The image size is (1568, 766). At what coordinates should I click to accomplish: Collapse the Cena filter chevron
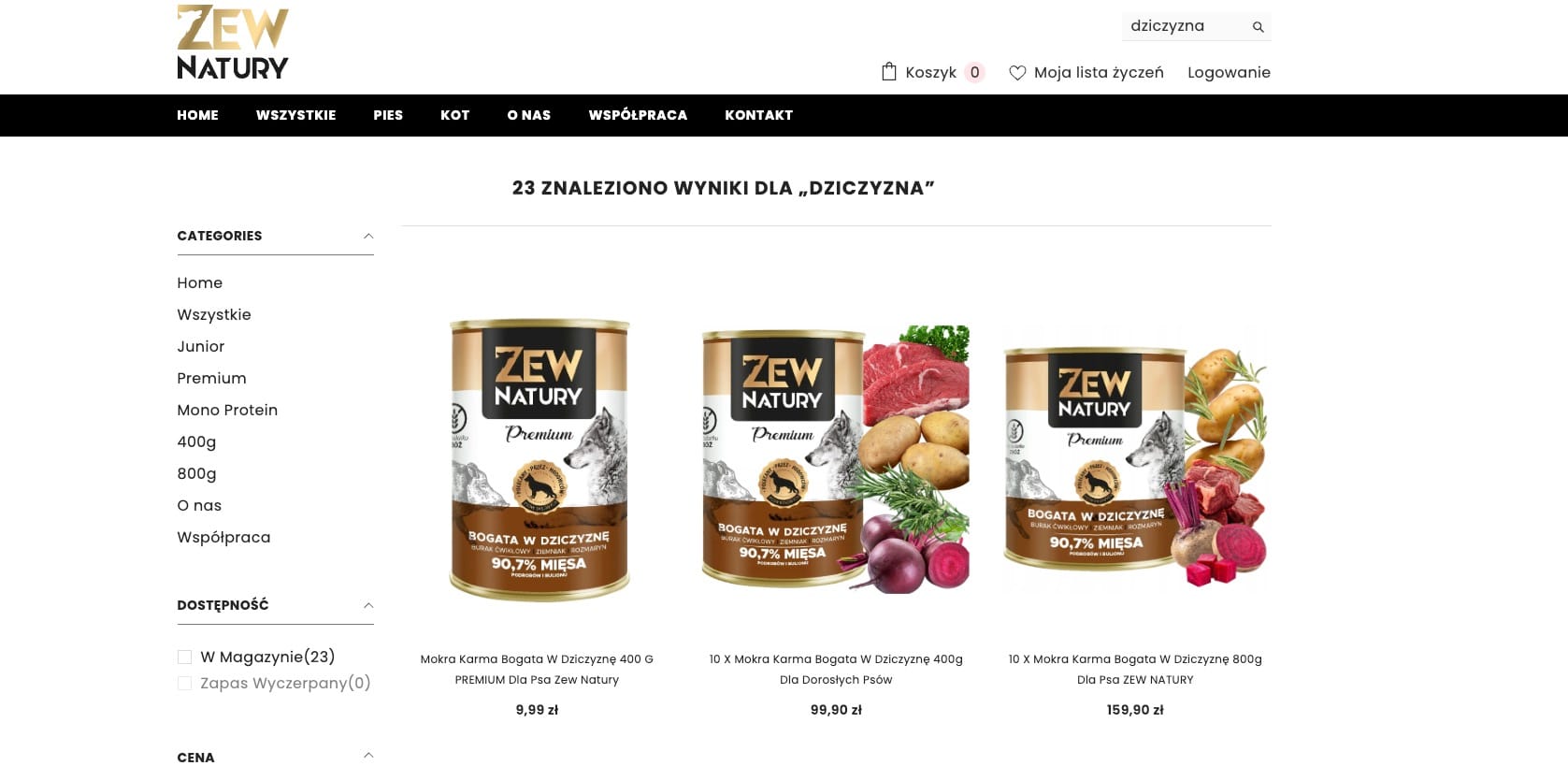tap(368, 756)
